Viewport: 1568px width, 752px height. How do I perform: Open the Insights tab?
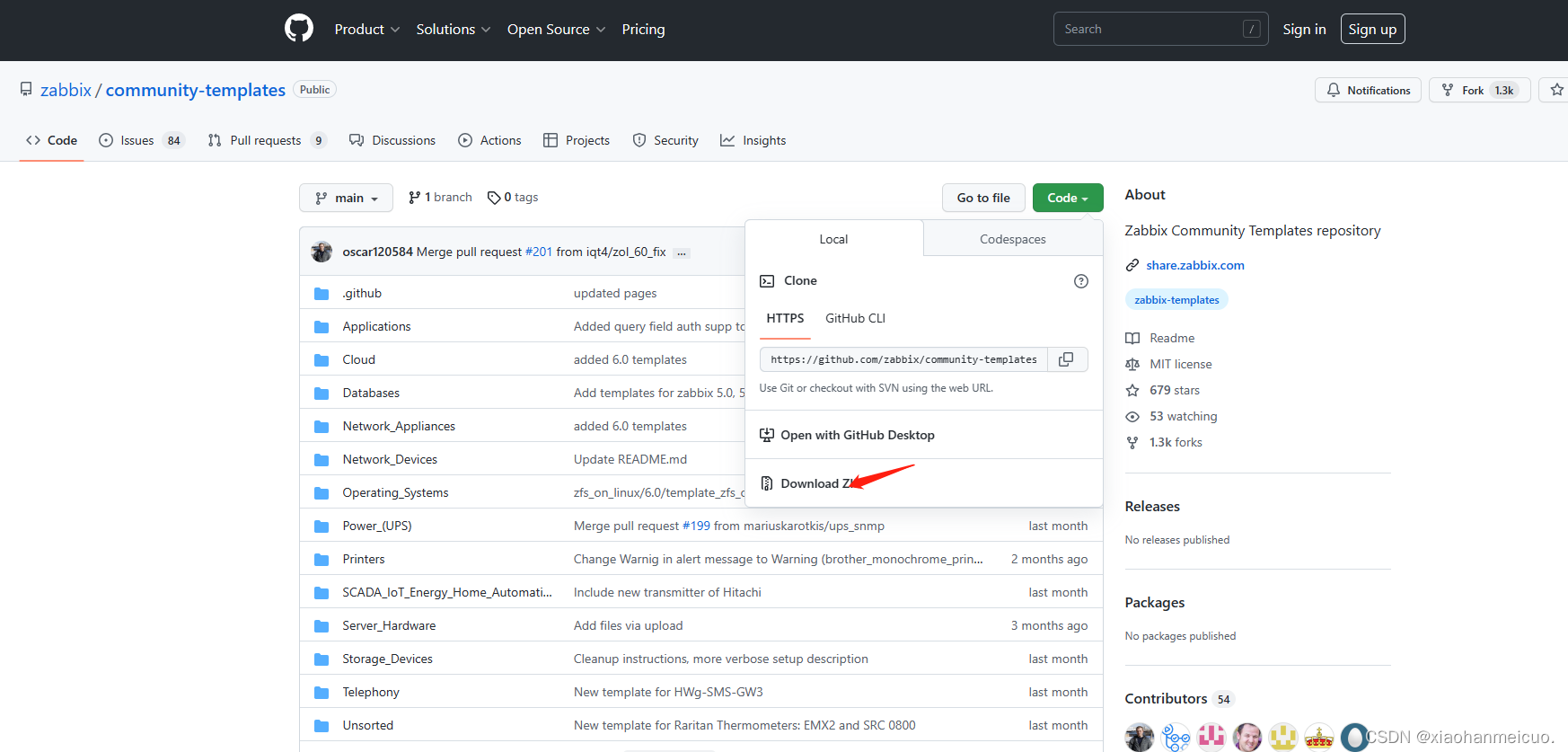coord(753,140)
